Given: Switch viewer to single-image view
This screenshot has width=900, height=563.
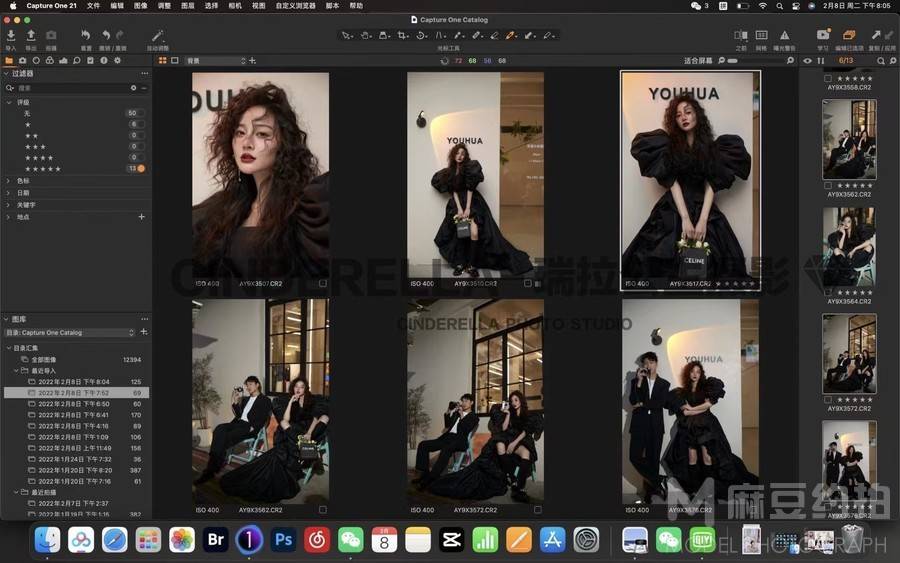Looking at the screenshot, I should pos(174,60).
